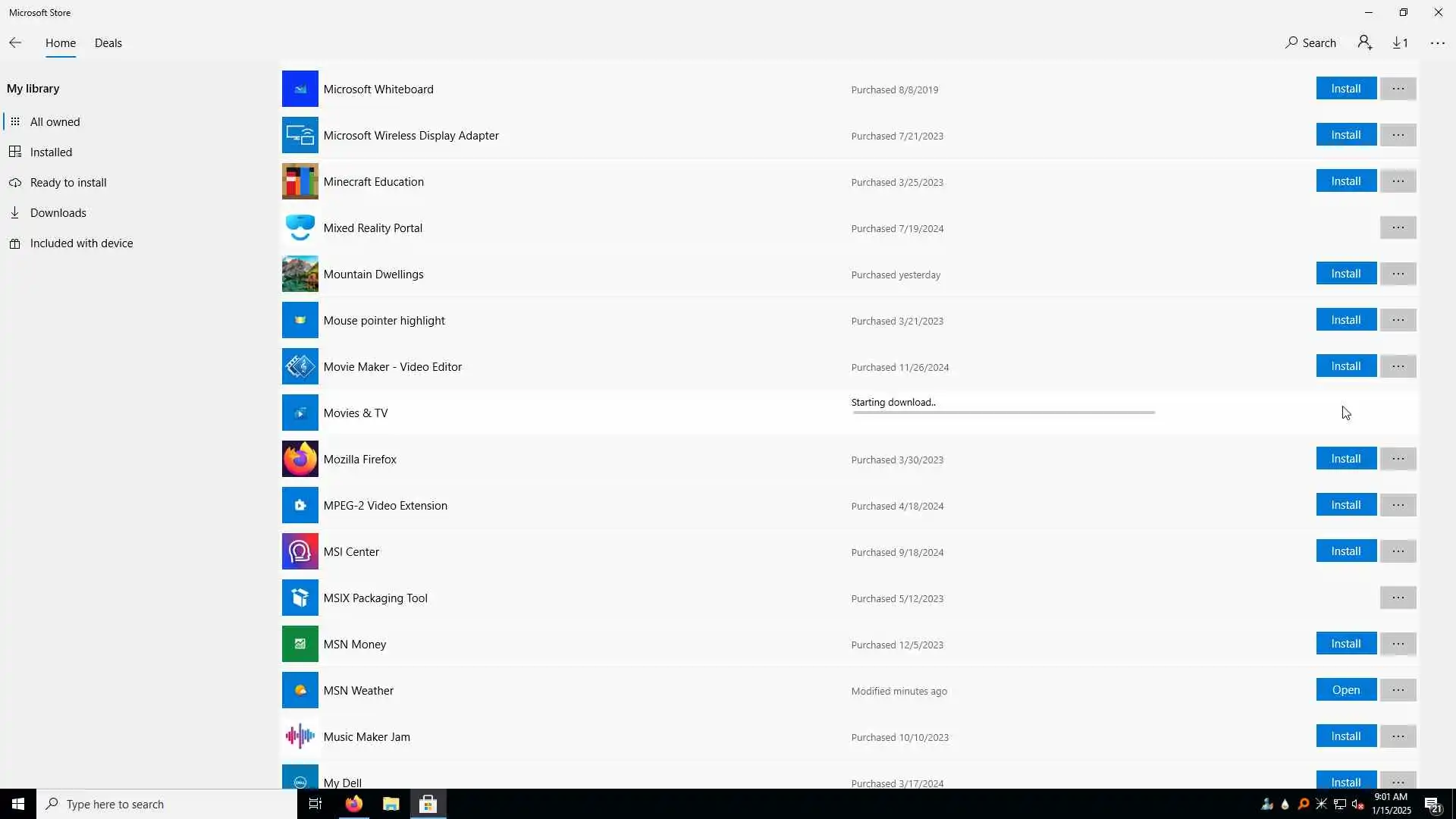Click the back arrow icon
Screen dimensions: 1456x819
(x=15, y=43)
